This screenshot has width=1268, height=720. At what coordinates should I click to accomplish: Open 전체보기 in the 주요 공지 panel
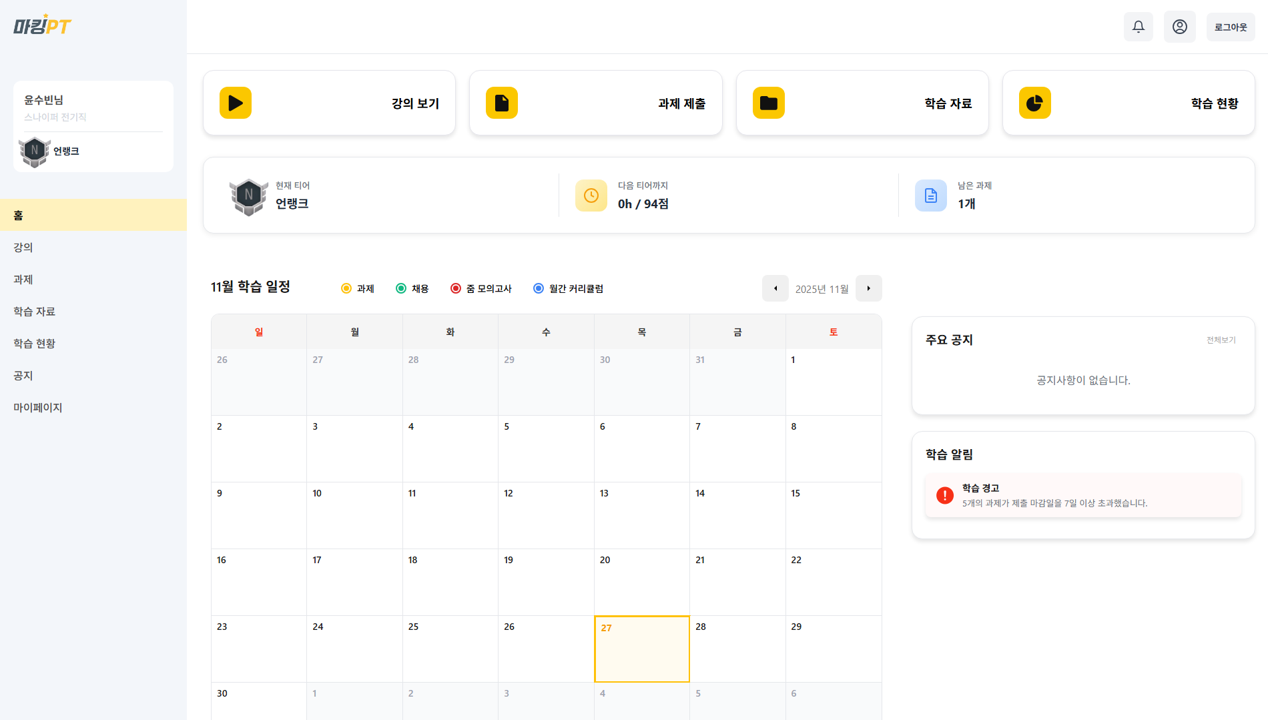coord(1222,340)
